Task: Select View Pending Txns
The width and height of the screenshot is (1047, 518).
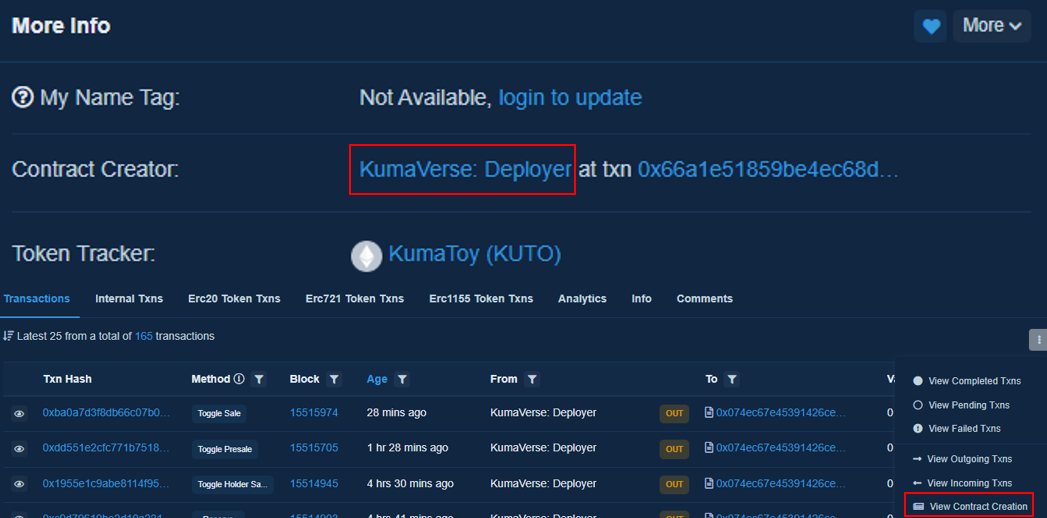Action: [961, 405]
